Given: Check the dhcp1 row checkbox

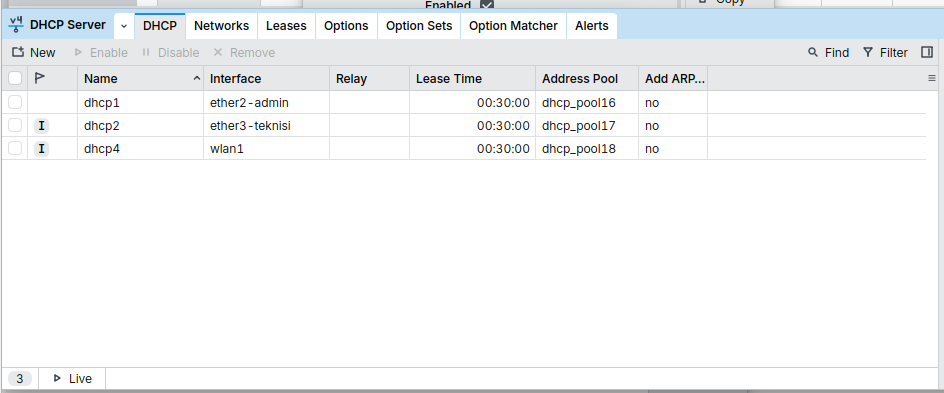Looking at the screenshot, I should pos(15,102).
